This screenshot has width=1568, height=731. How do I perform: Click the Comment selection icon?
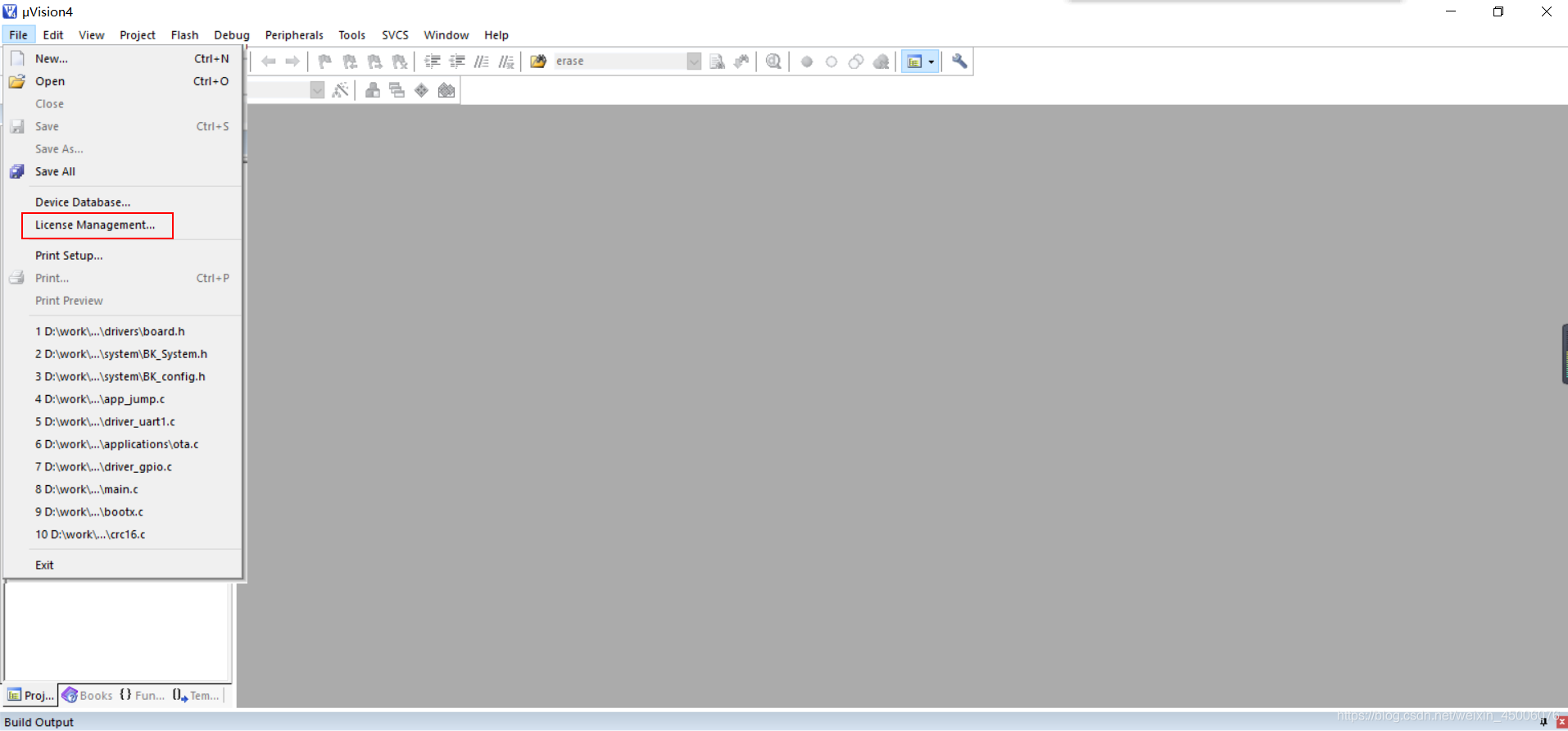(x=482, y=61)
